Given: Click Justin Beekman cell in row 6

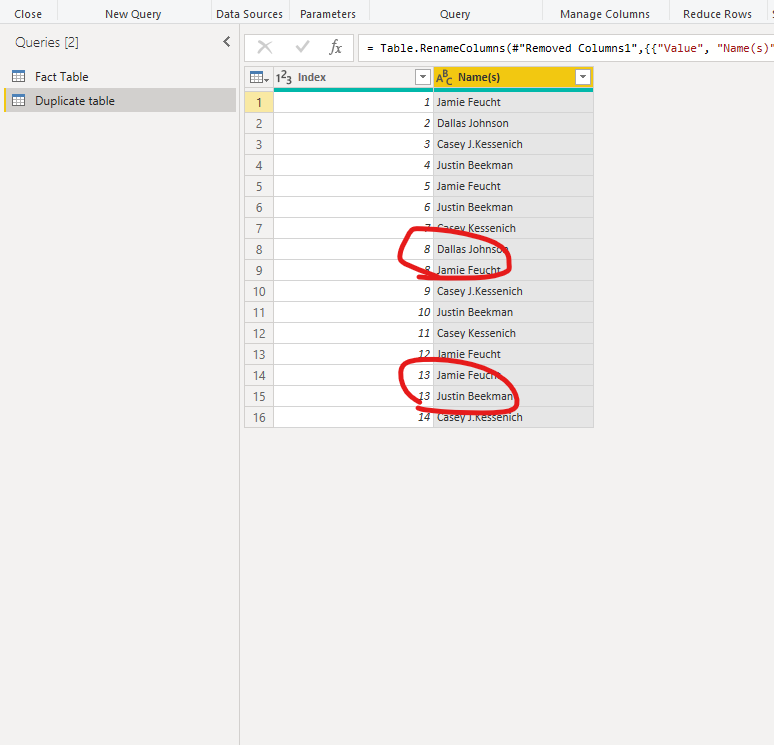Looking at the screenshot, I should [513, 207].
